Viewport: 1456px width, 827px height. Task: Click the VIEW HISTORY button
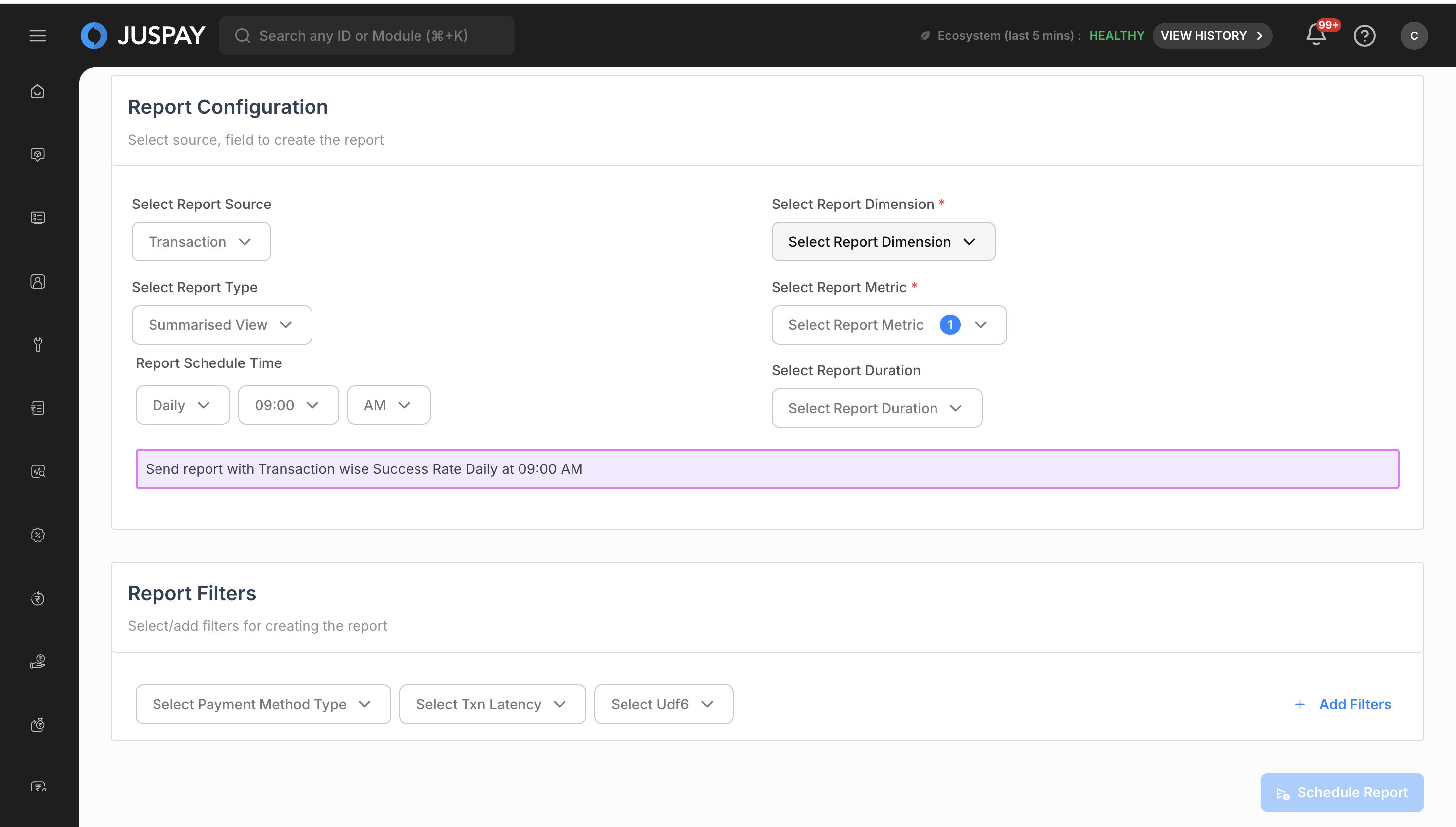pos(1211,35)
